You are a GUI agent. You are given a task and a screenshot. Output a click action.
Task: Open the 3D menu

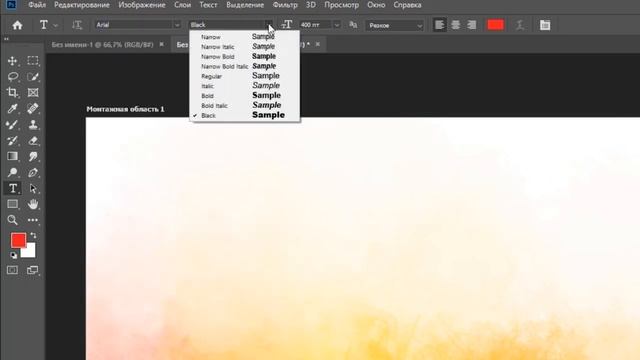311,5
